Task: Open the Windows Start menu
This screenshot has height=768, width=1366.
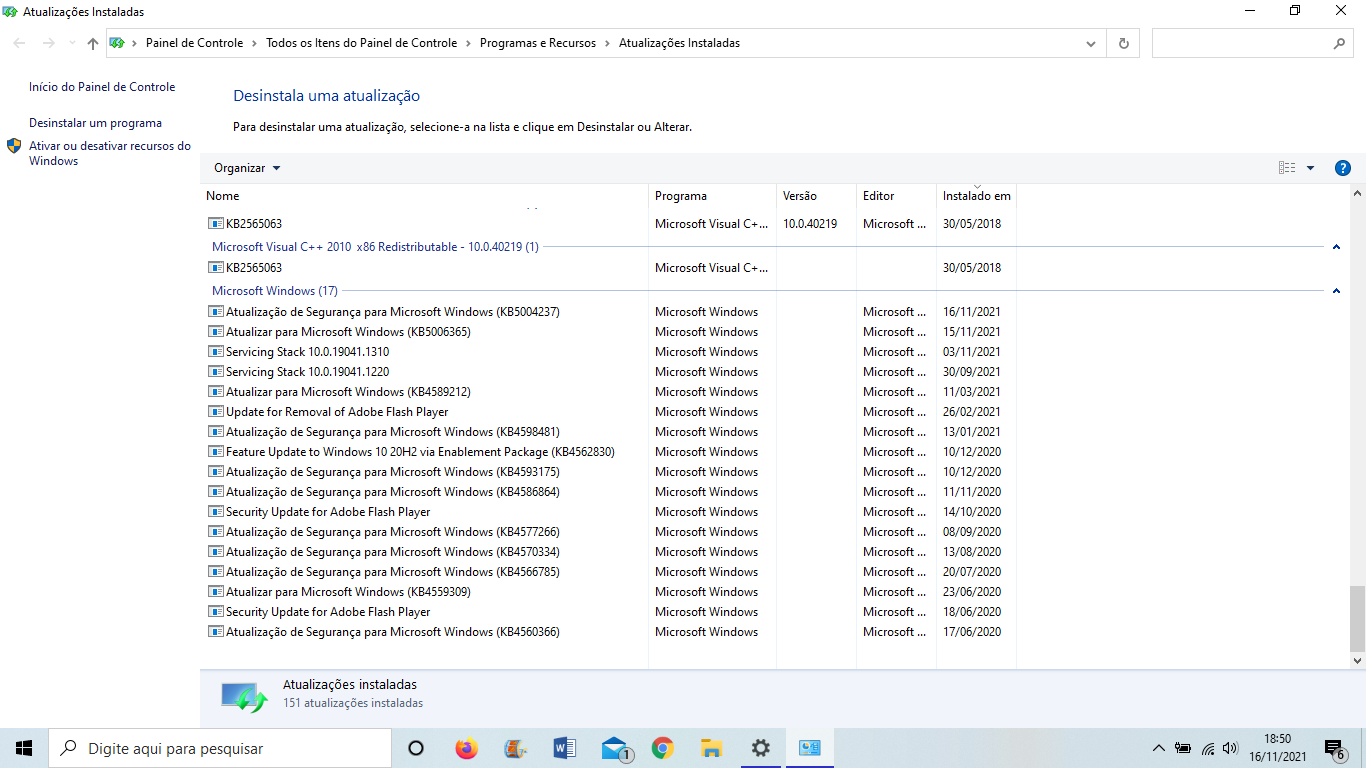Action: click(24, 748)
